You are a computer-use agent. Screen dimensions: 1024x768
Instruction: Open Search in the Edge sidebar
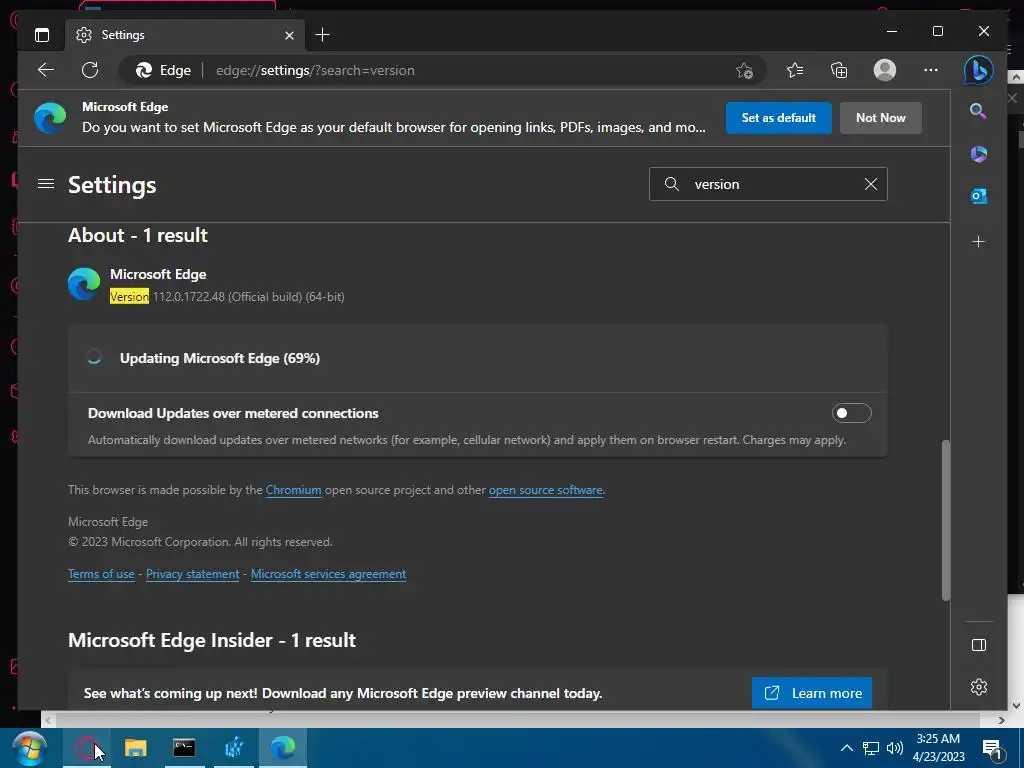(x=978, y=111)
